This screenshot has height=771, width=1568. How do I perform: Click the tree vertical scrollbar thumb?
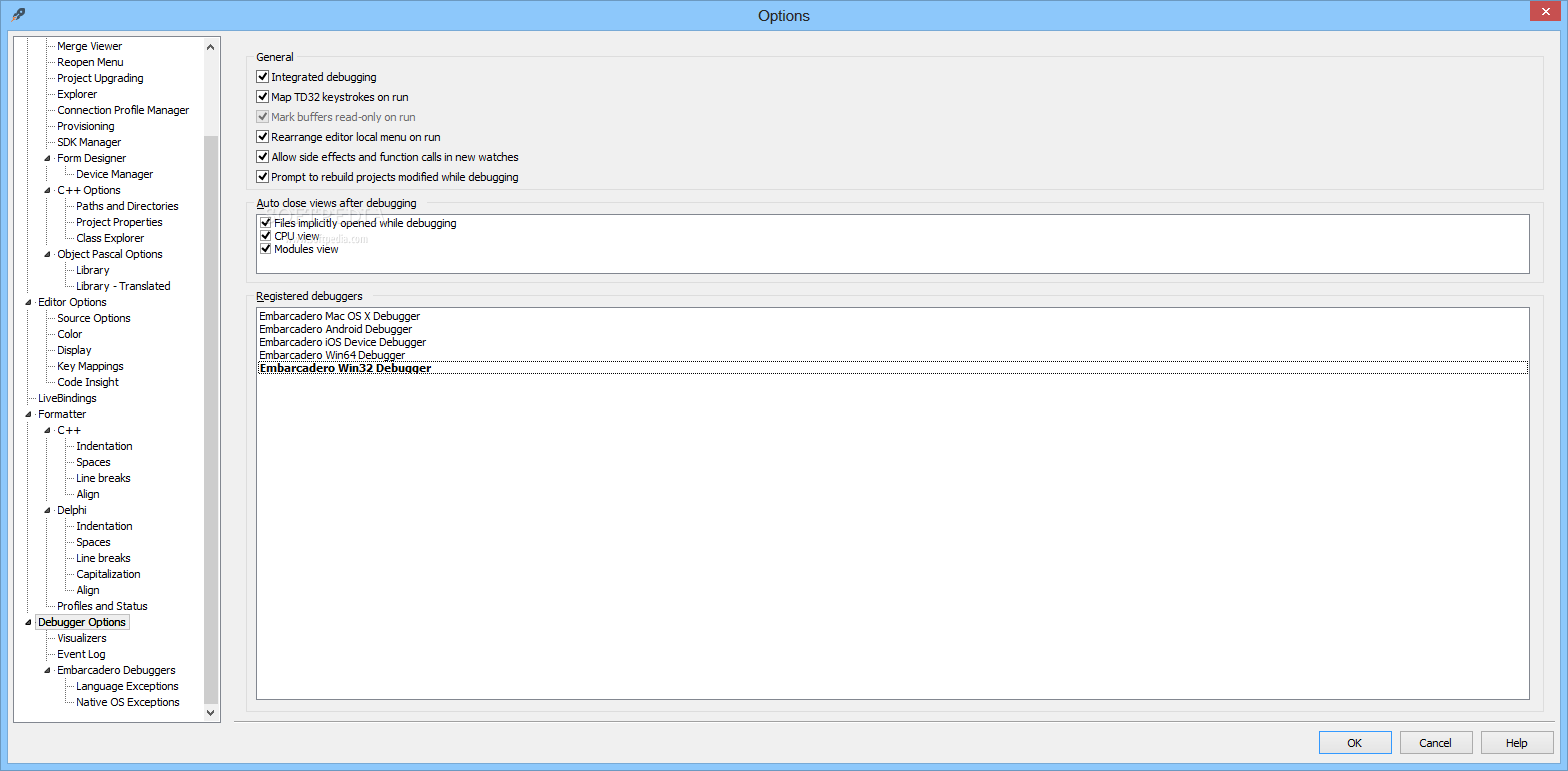click(x=210, y=420)
